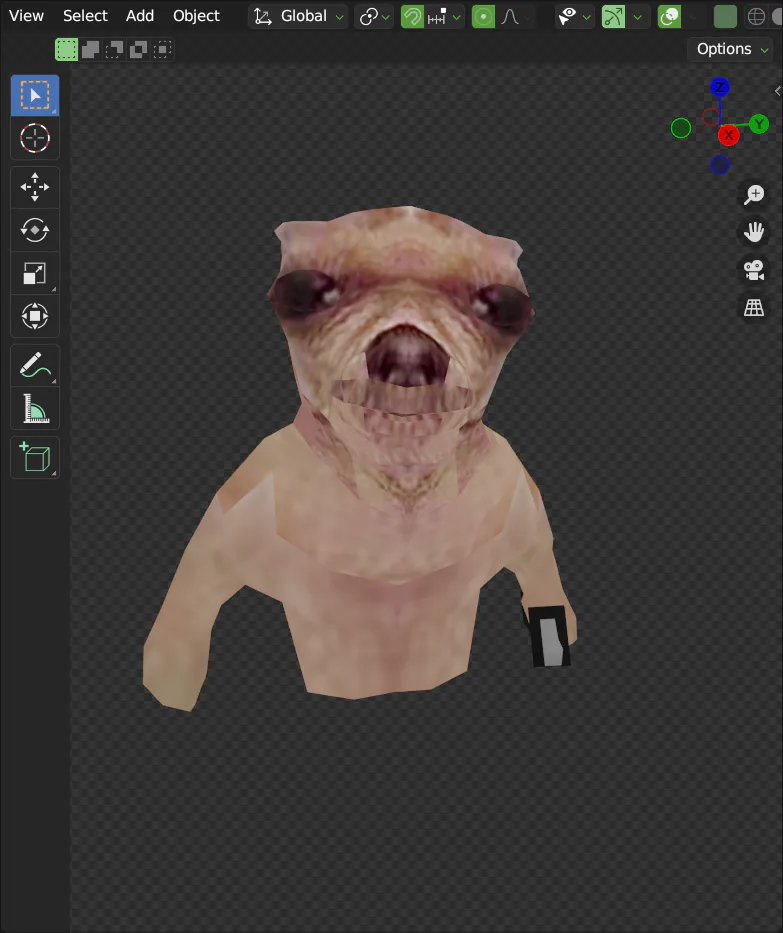Image resolution: width=783 pixels, height=933 pixels.
Task: Pick the Annotate pencil tool
Action: (x=35, y=365)
